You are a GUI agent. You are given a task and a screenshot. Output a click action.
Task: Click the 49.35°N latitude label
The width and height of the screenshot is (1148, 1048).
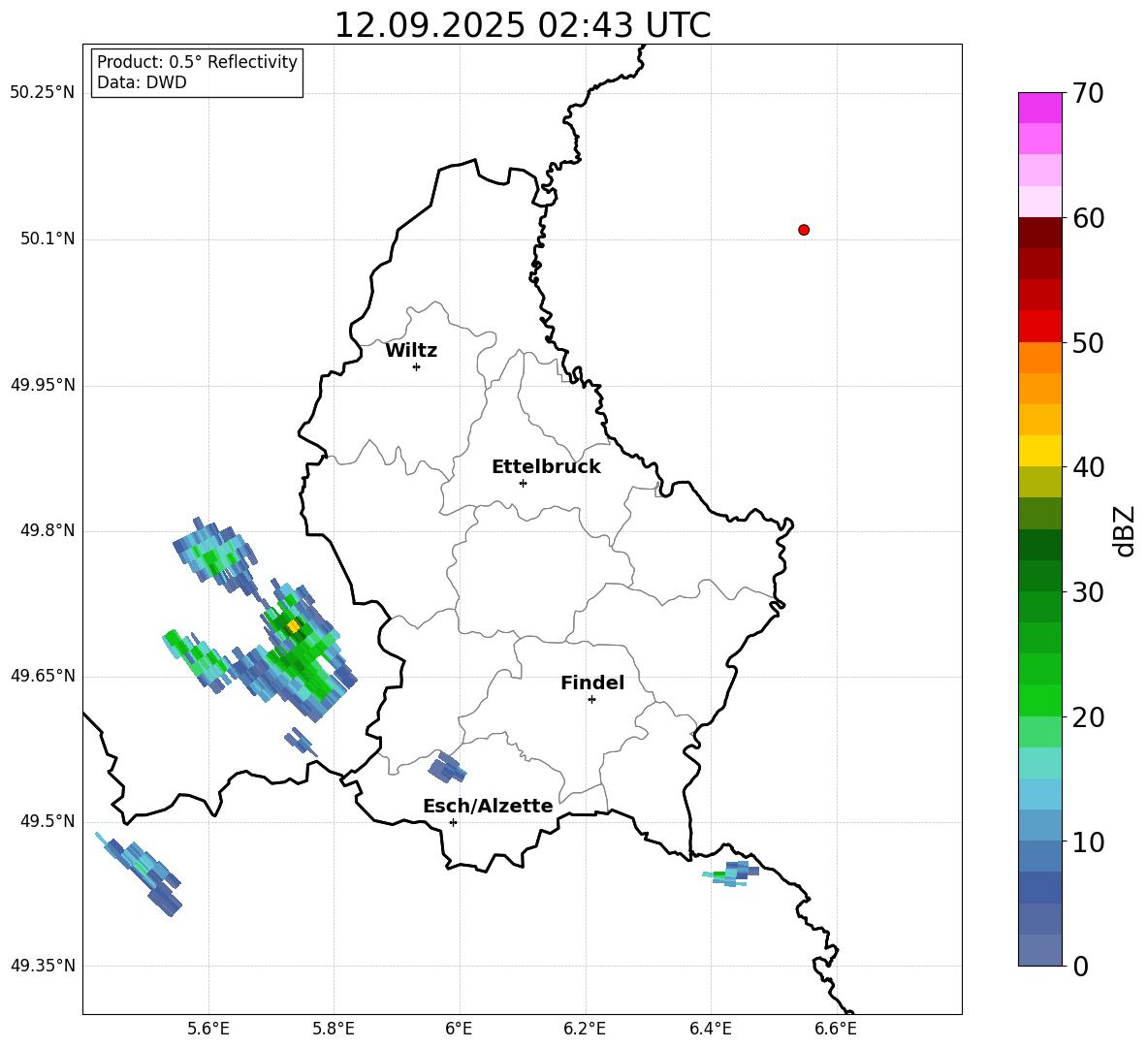click(x=44, y=966)
